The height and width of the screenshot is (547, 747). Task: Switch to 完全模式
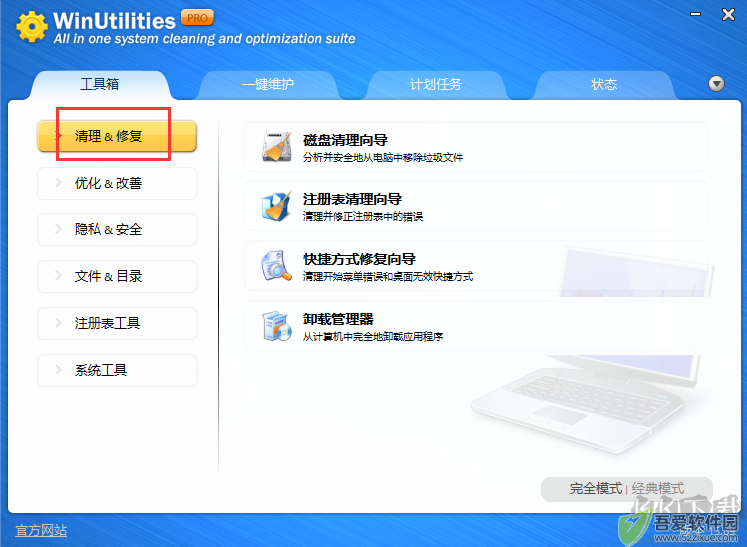point(596,489)
